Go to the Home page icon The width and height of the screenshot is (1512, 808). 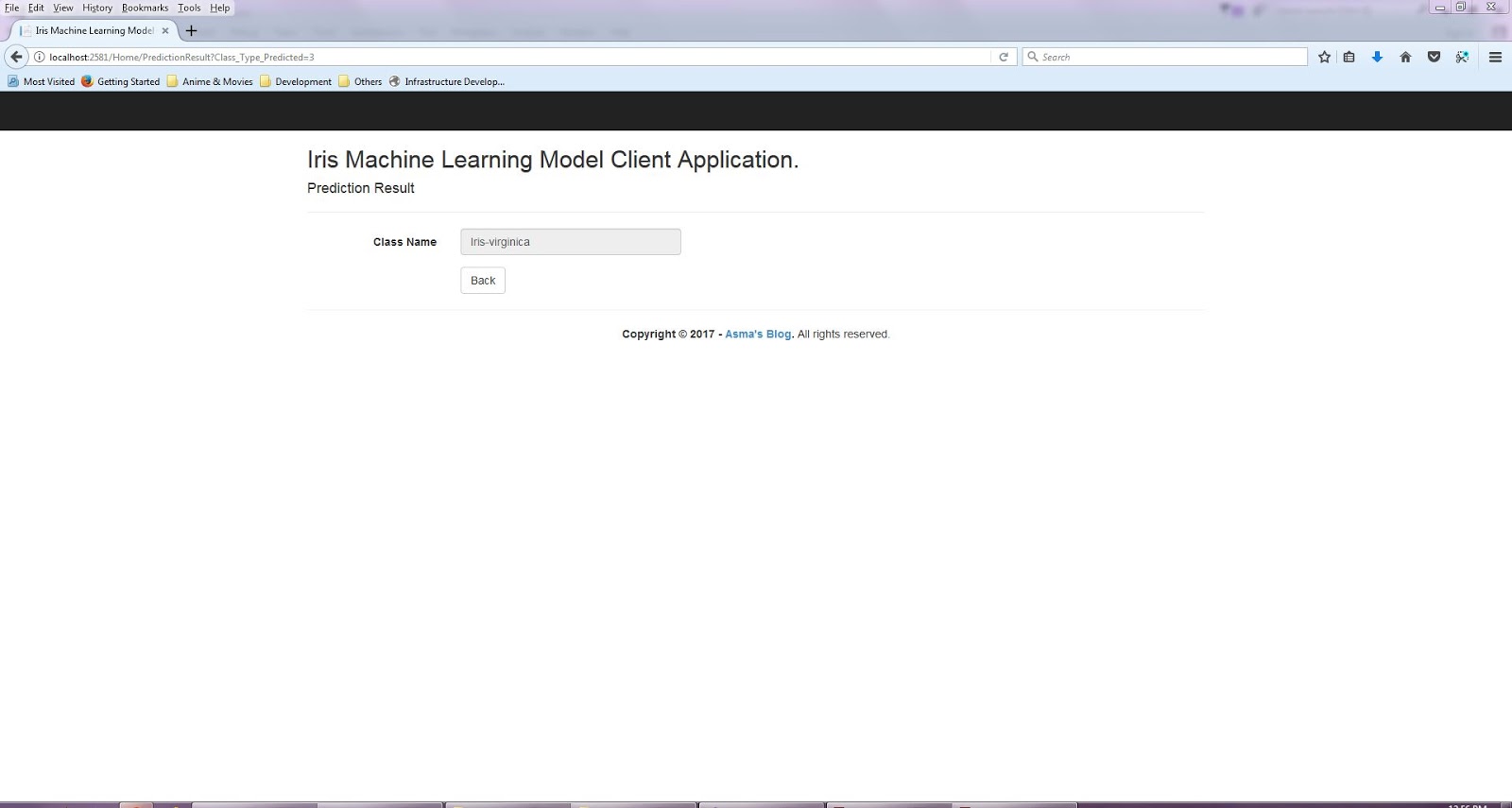1405,57
